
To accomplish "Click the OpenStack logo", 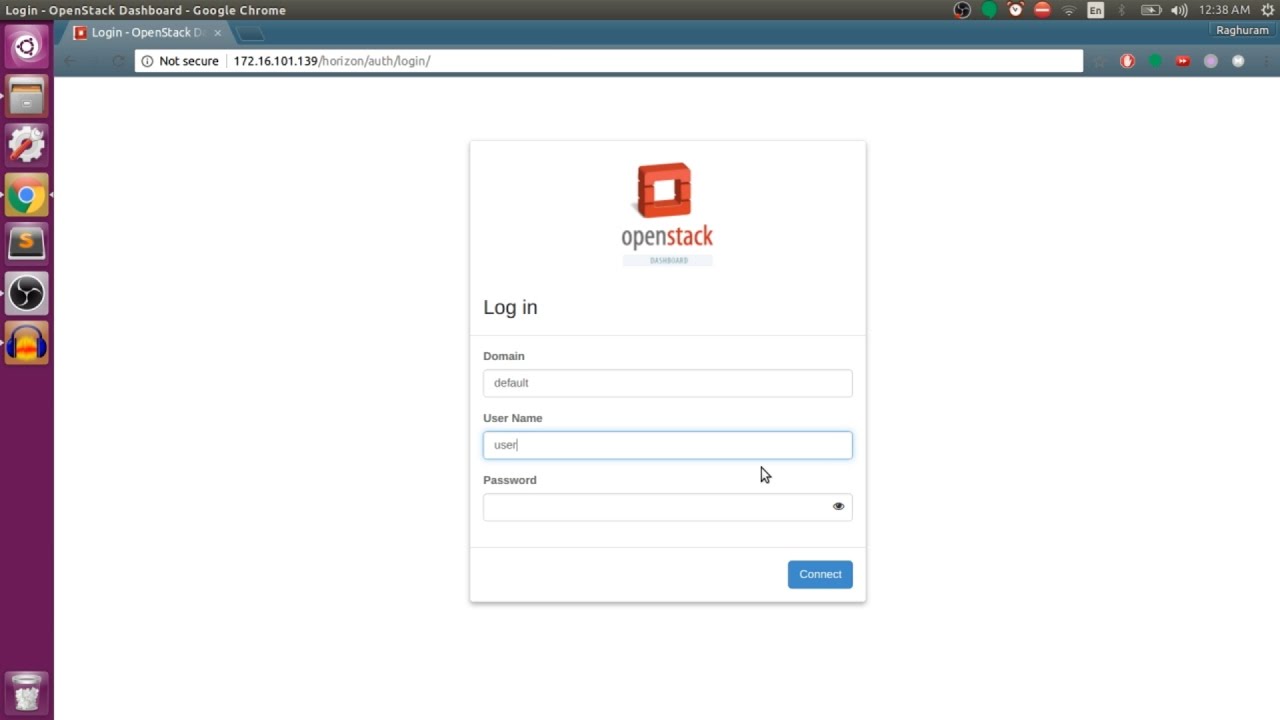I will [667, 213].
